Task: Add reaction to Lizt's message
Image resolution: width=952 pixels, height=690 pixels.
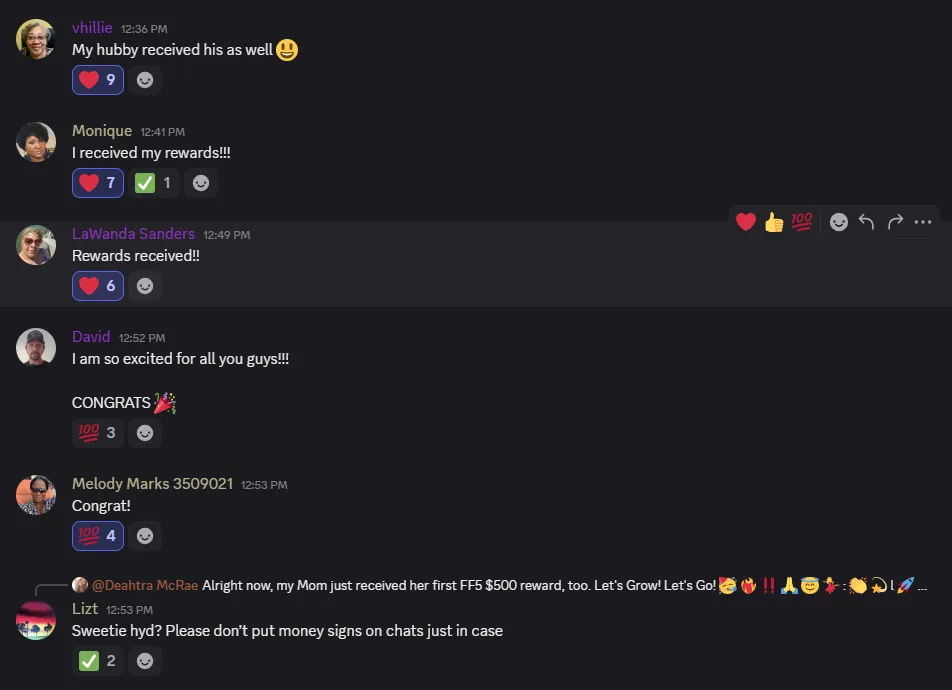Action: (x=145, y=661)
